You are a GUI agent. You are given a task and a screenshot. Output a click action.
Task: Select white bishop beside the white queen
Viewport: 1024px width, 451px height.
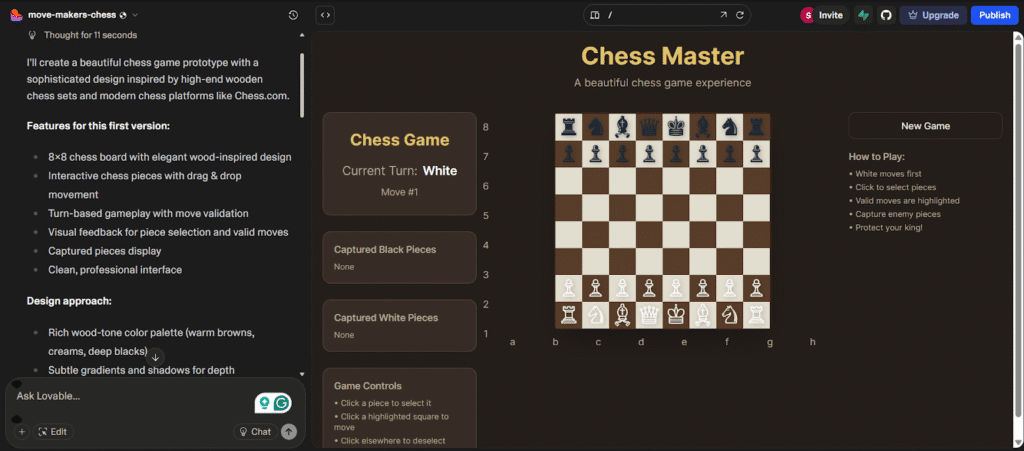[x=622, y=315]
